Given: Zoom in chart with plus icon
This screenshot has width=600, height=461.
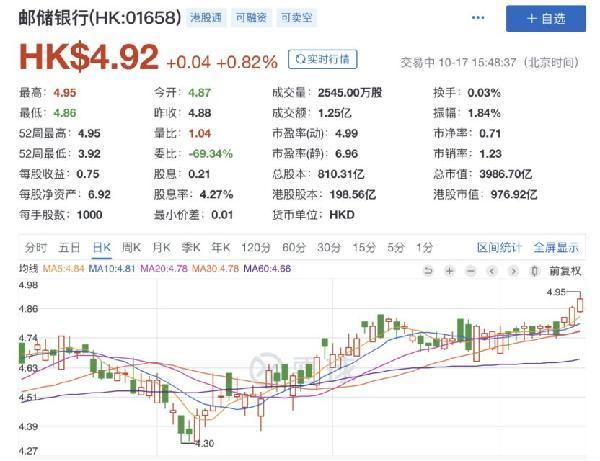Looking at the screenshot, I should coord(450,271).
